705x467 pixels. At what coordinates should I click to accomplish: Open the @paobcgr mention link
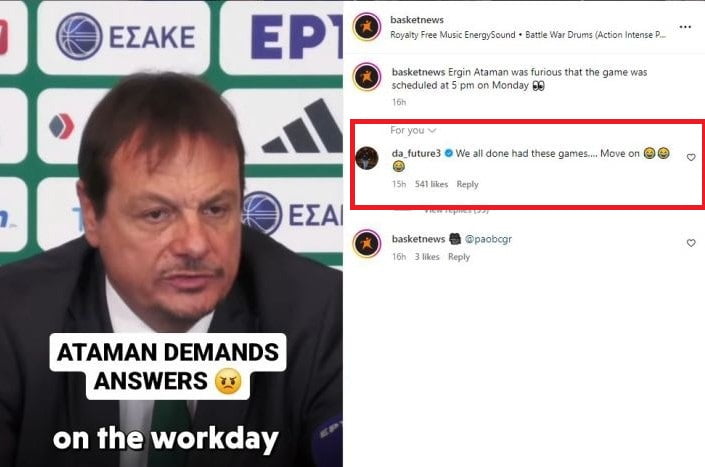[488, 239]
